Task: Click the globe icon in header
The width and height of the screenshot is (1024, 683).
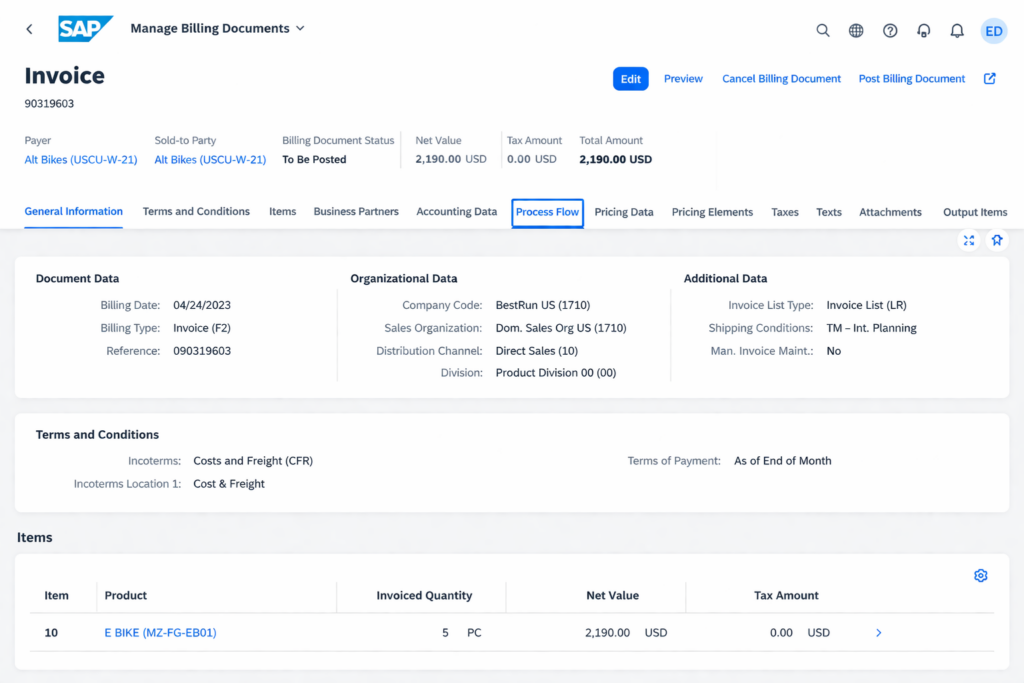Action: point(856,30)
